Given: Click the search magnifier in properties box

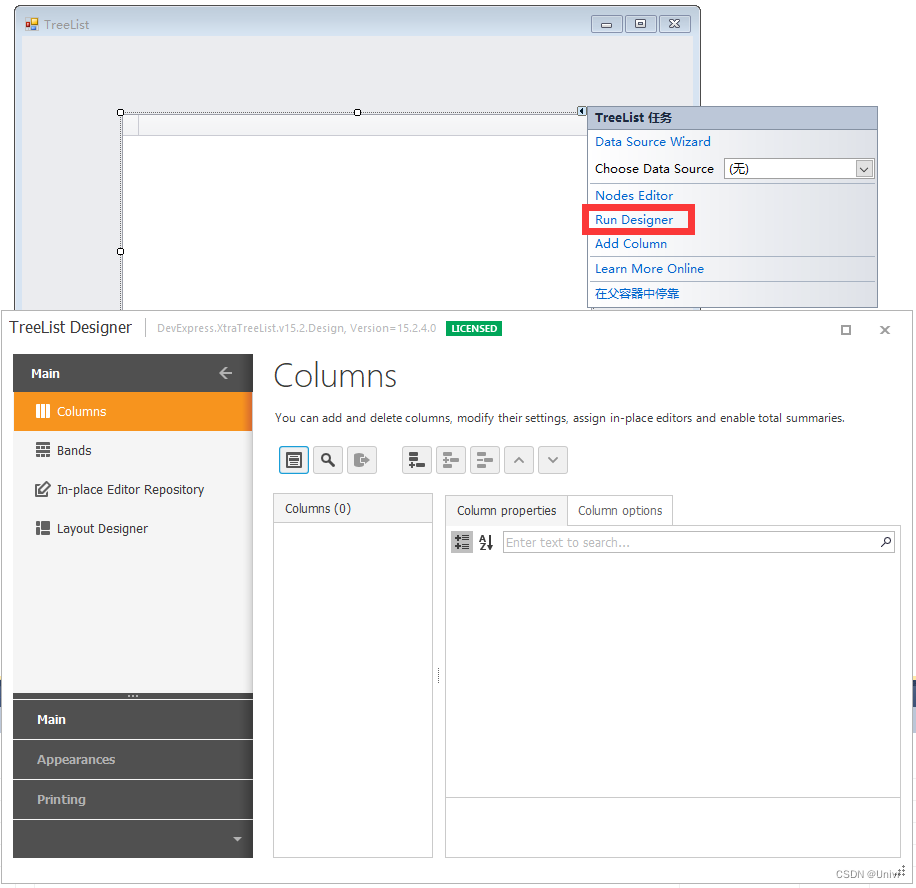Looking at the screenshot, I should pos(886,542).
